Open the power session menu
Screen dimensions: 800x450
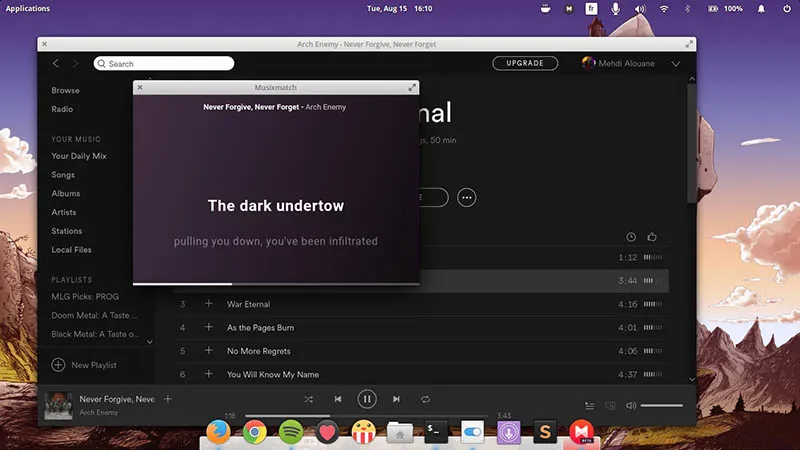click(x=786, y=9)
